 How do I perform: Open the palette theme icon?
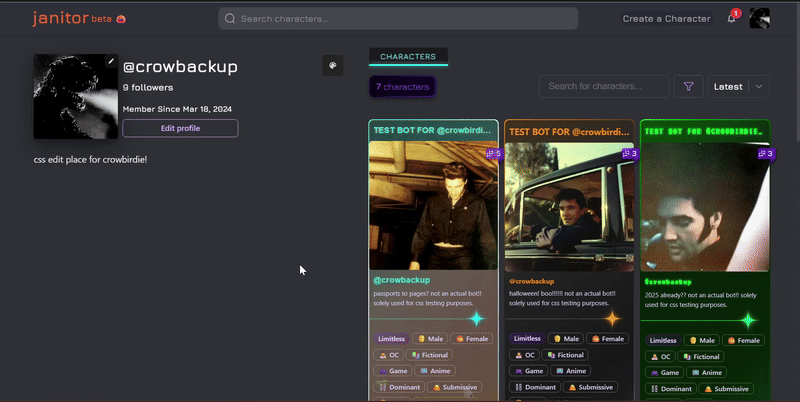333,65
